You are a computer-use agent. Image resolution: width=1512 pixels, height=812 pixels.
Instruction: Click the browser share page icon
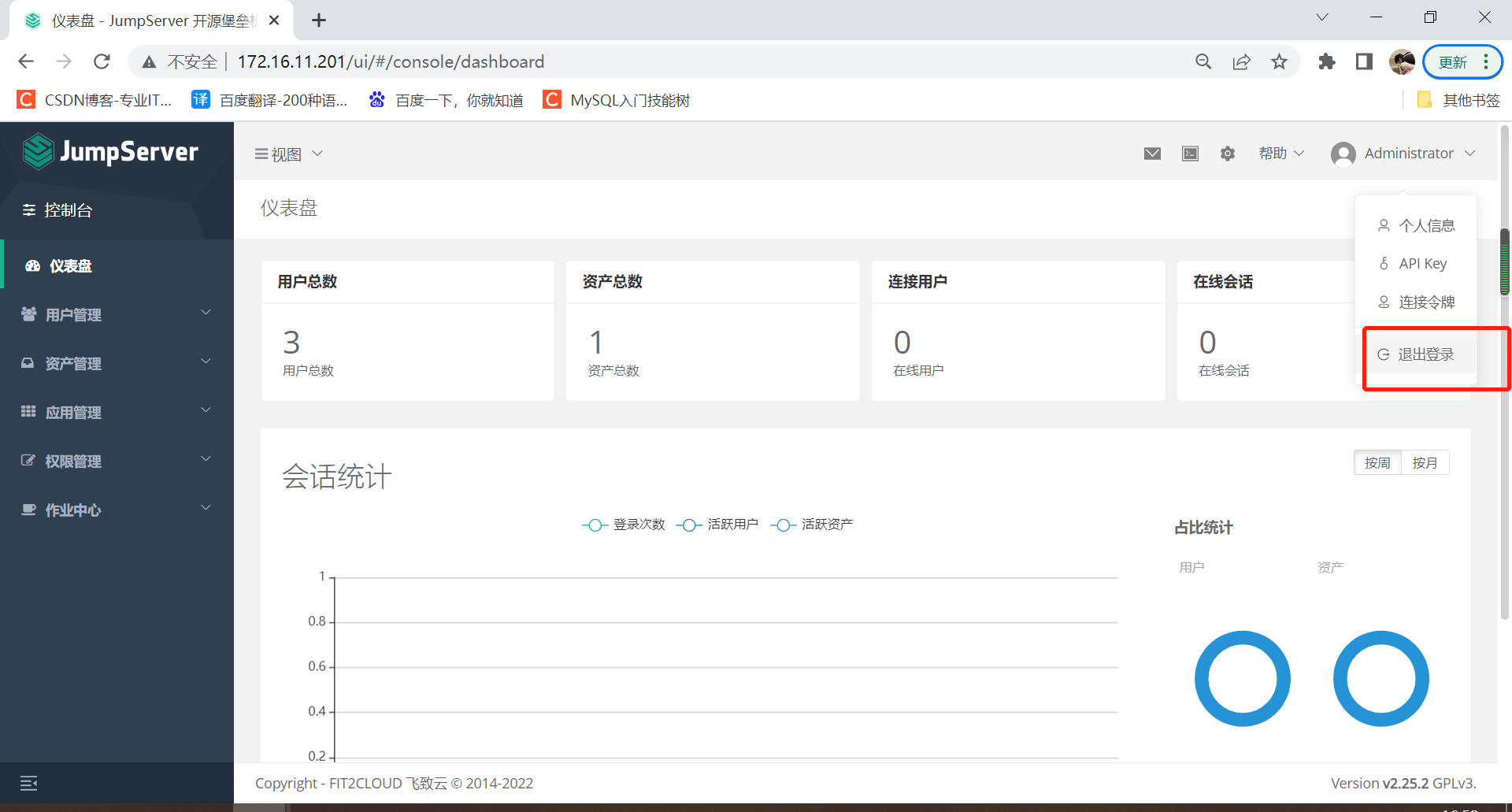click(x=1241, y=61)
